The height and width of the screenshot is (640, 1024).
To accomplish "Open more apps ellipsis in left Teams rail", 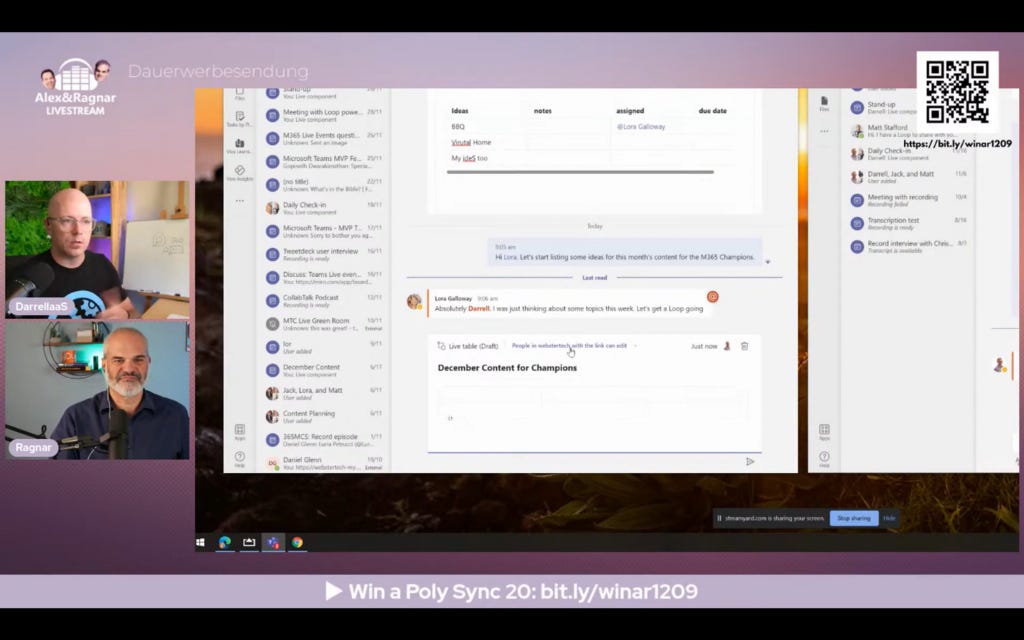I will click(x=240, y=200).
